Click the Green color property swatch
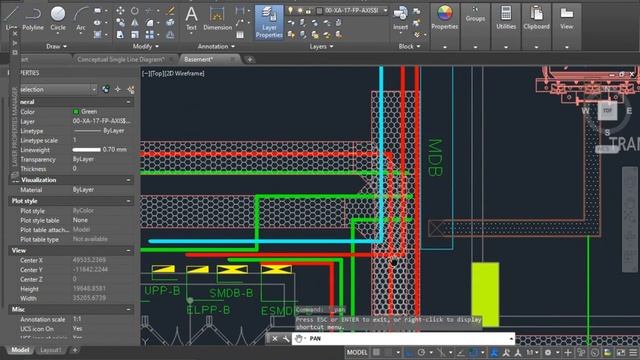640x360 pixels. [76, 111]
